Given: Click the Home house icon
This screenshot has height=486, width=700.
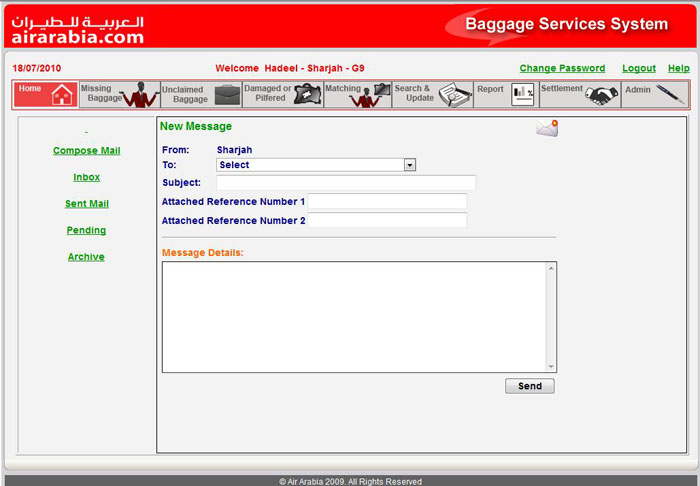Looking at the screenshot, I should (62, 95).
